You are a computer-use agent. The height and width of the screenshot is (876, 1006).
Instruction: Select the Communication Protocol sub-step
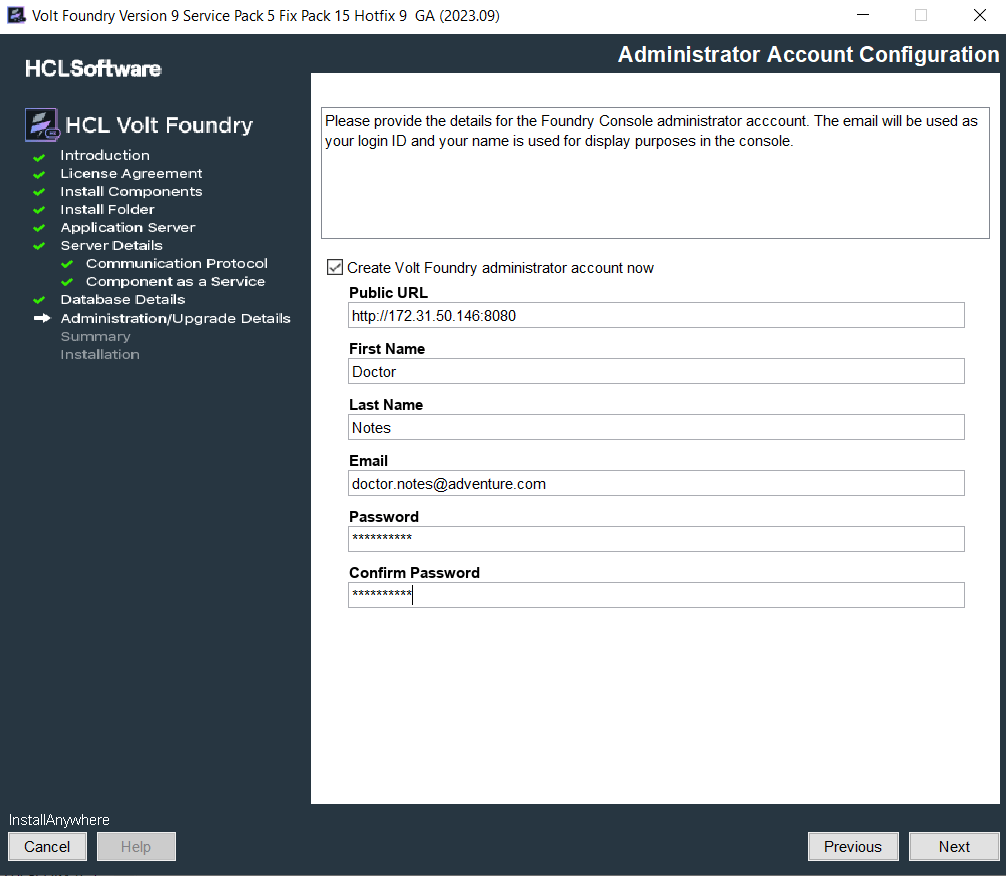pos(176,263)
